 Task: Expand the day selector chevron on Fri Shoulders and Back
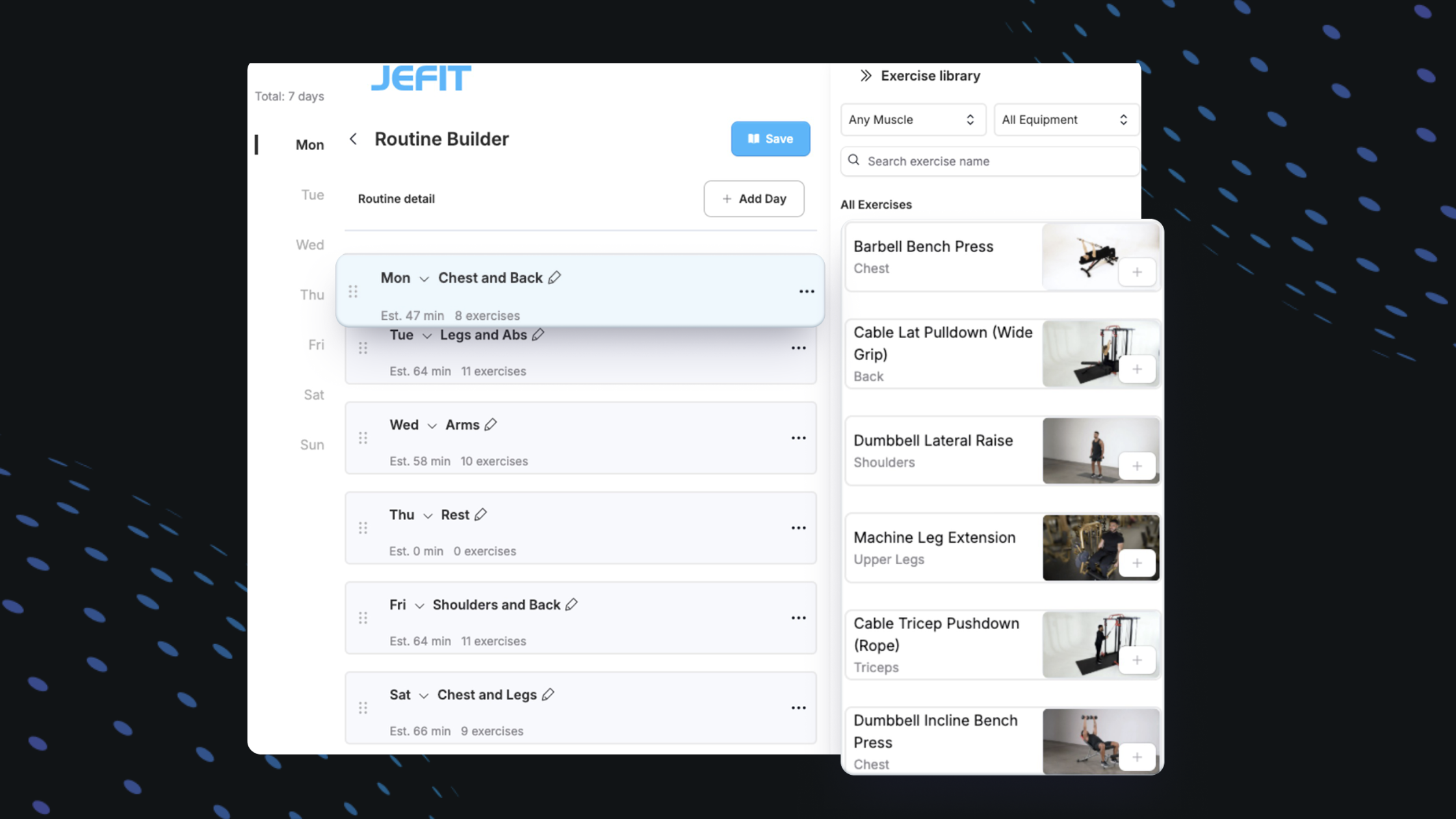419,604
